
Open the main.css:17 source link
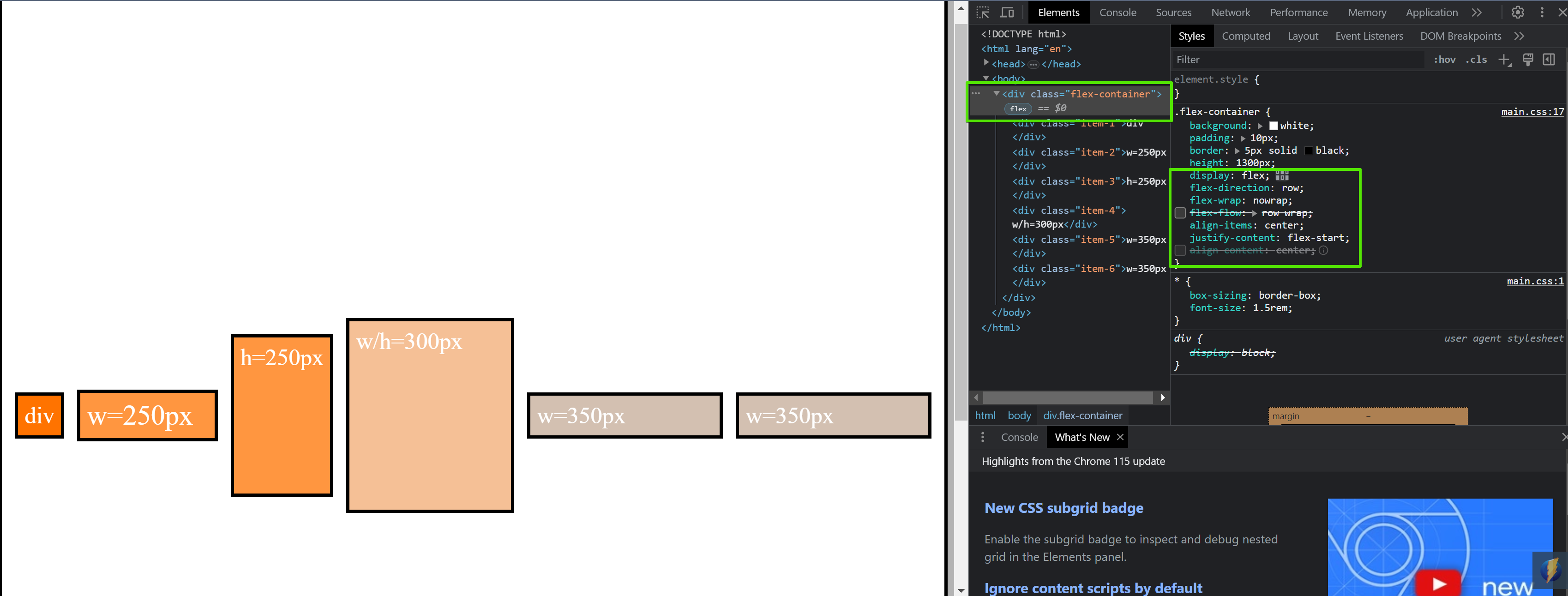tap(1532, 111)
